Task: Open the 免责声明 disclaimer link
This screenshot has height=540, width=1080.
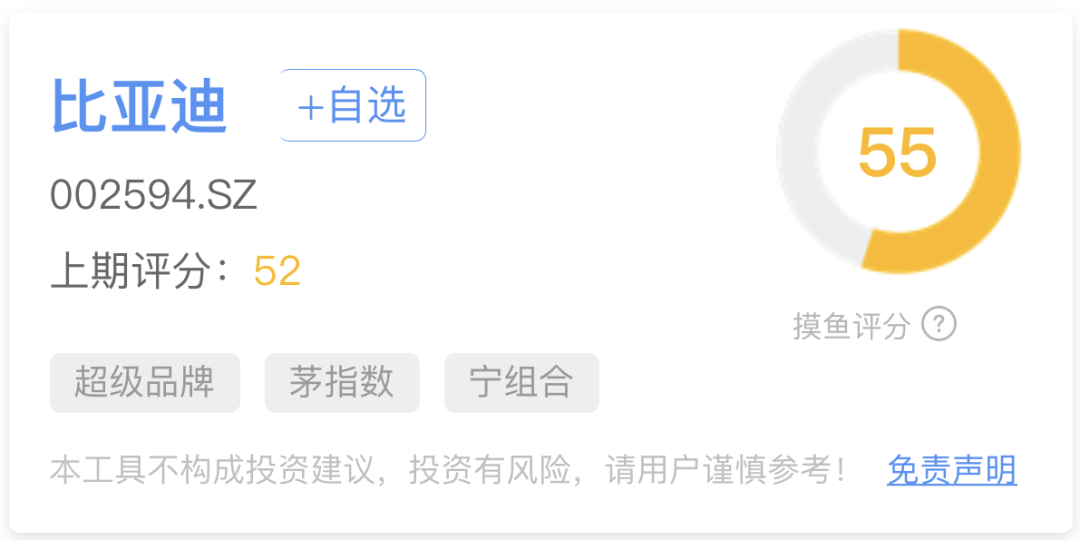Action: (x=951, y=470)
